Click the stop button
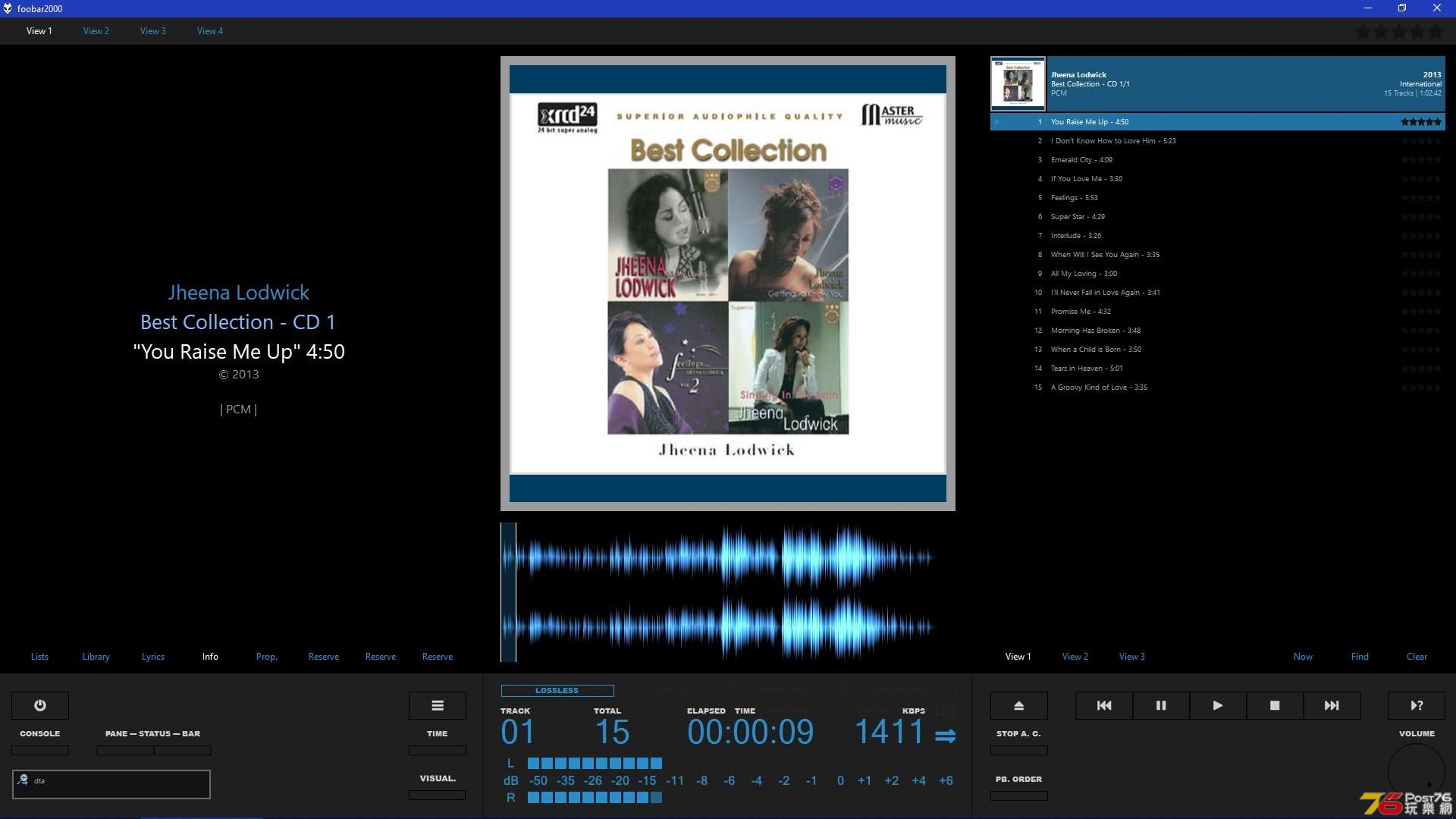The width and height of the screenshot is (1456, 819). [x=1275, y=705]
